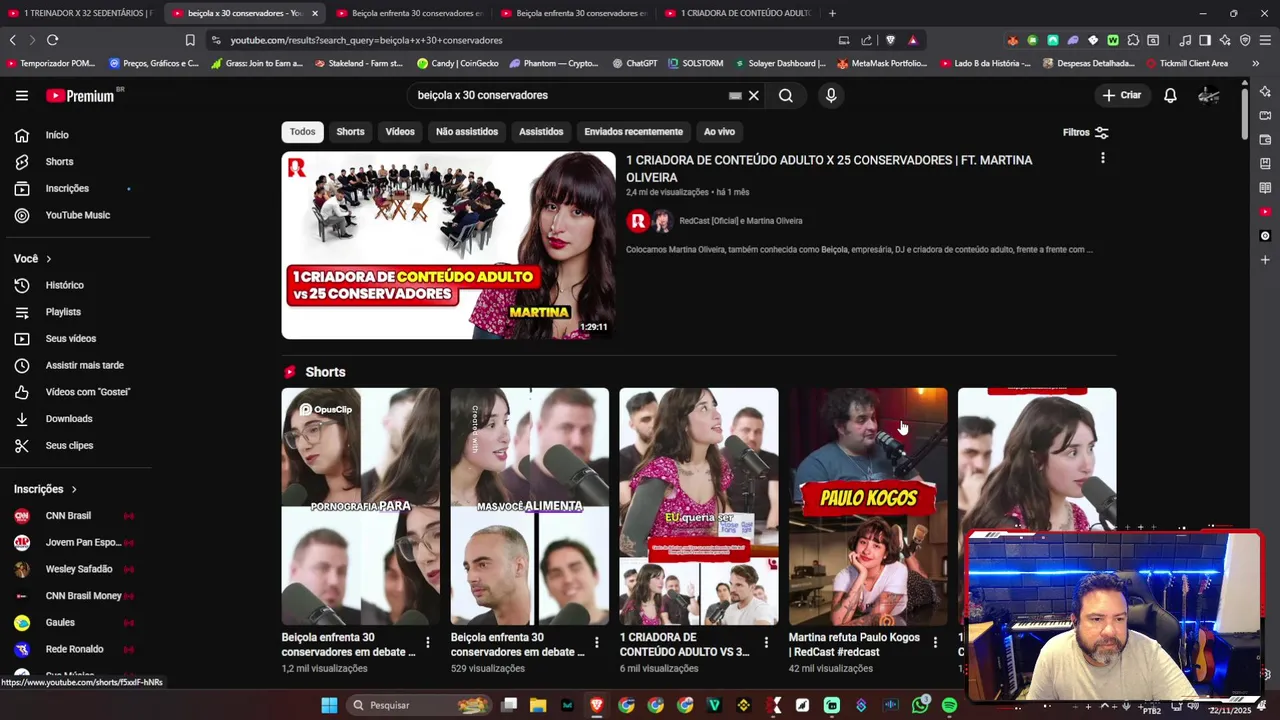The image size is (1280, 720).
Task: Open the PAULO KOGOS short thumbnail
Action: (x=867, y=506)
